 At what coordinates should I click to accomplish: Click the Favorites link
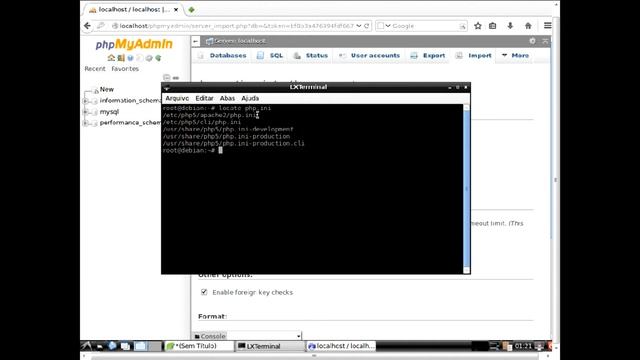click(125, 69)
